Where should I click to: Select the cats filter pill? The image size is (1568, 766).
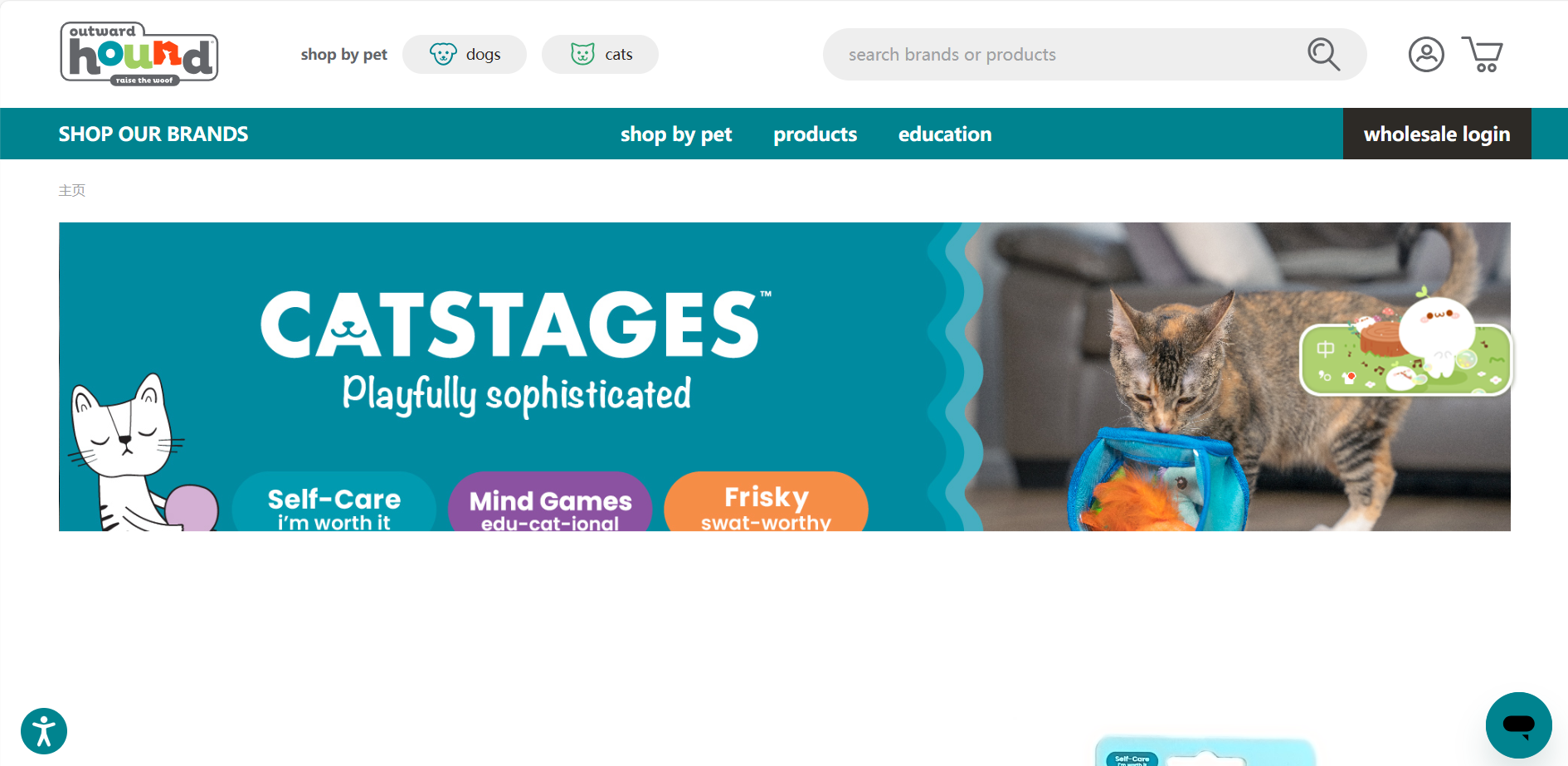click(x=600, y=54)
